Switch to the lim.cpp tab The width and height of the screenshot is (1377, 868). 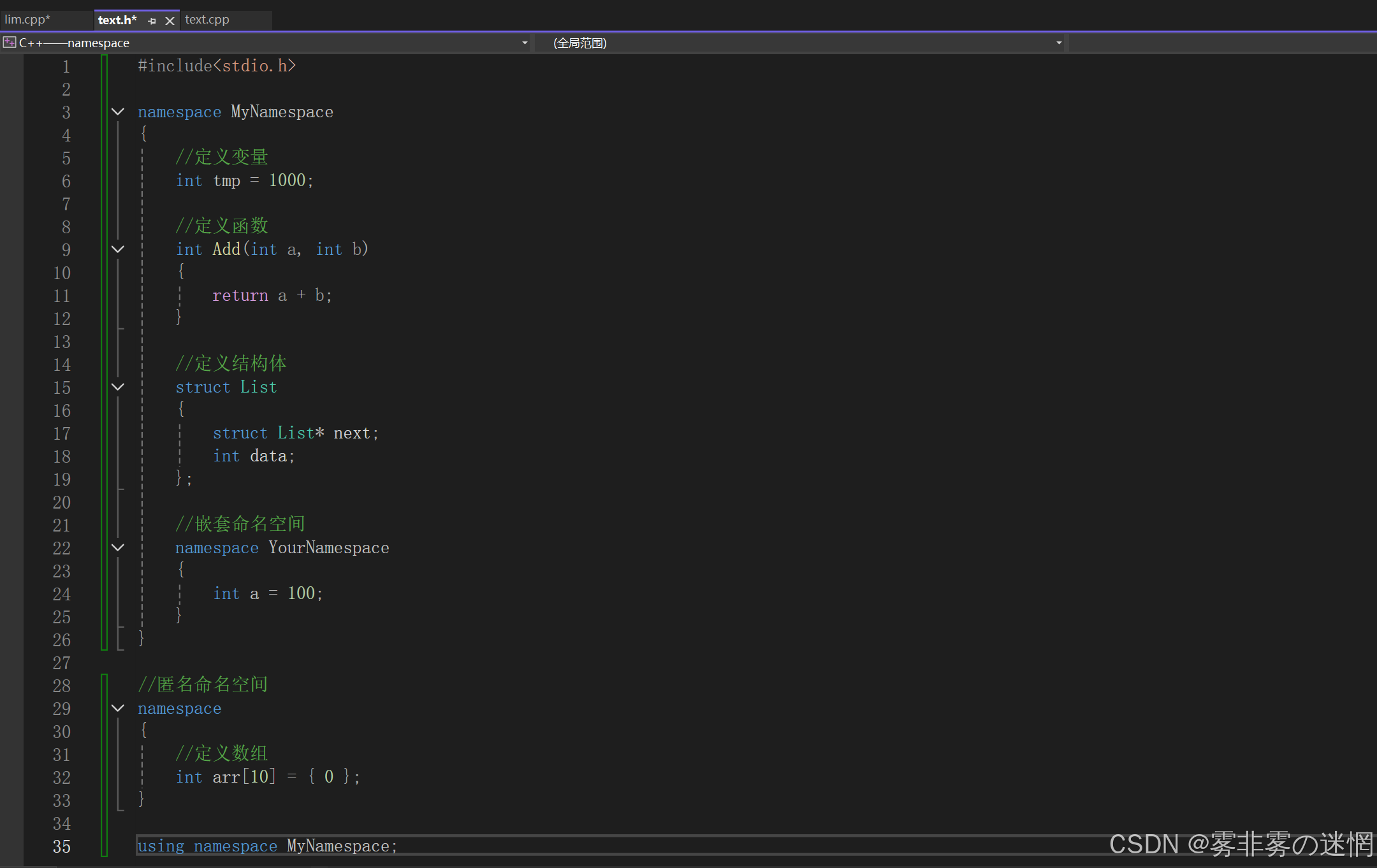click(27, 20)
